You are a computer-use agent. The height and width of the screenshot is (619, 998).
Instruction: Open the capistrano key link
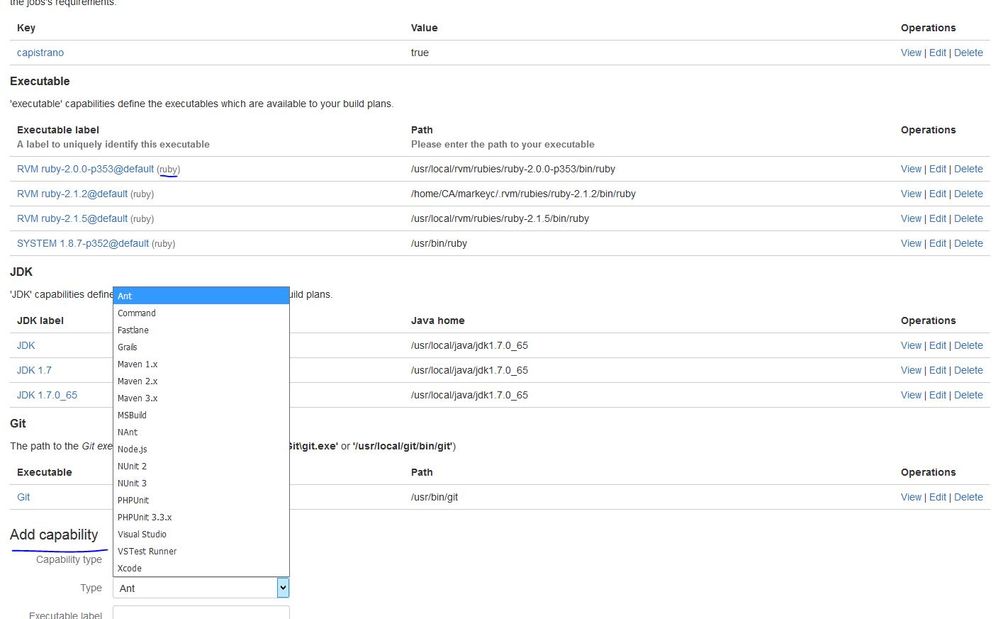[40, 53]
